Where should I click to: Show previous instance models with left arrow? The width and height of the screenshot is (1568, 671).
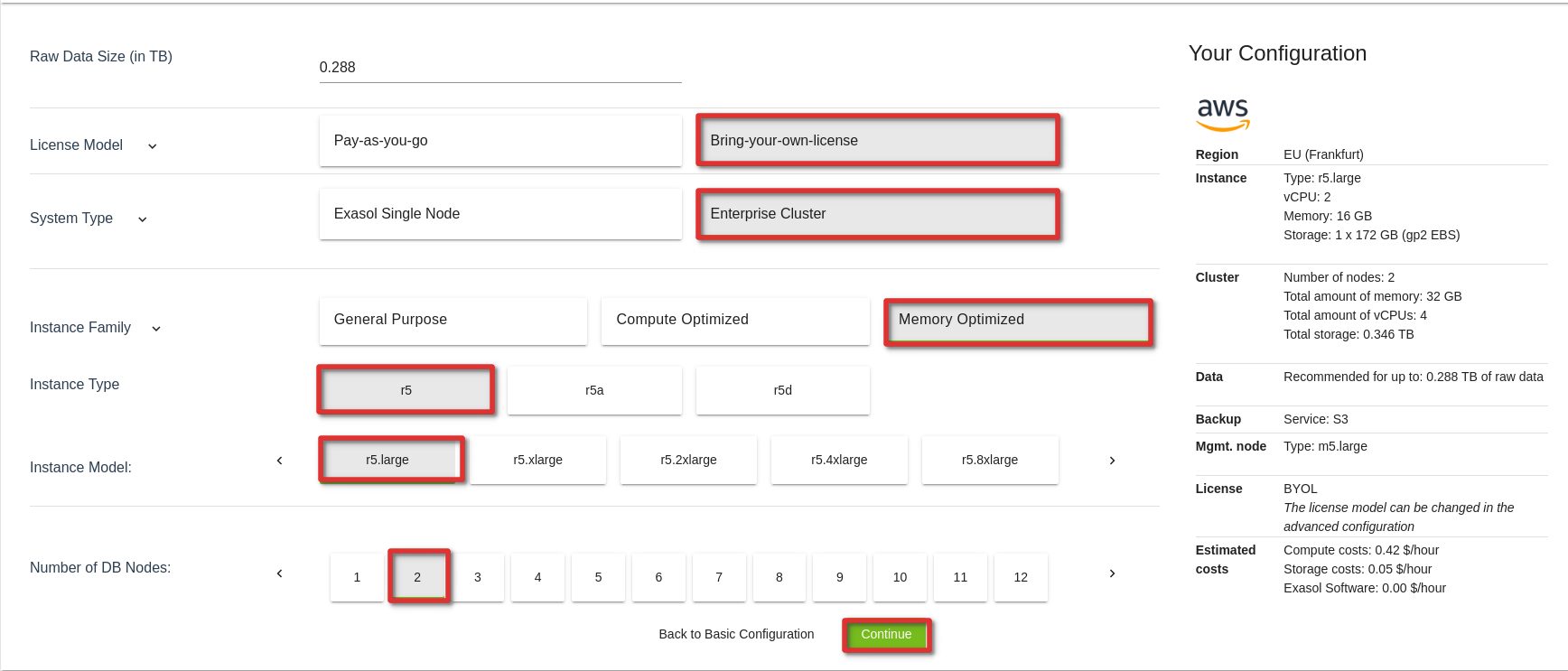pyautogui.click(x=279, y=461)
